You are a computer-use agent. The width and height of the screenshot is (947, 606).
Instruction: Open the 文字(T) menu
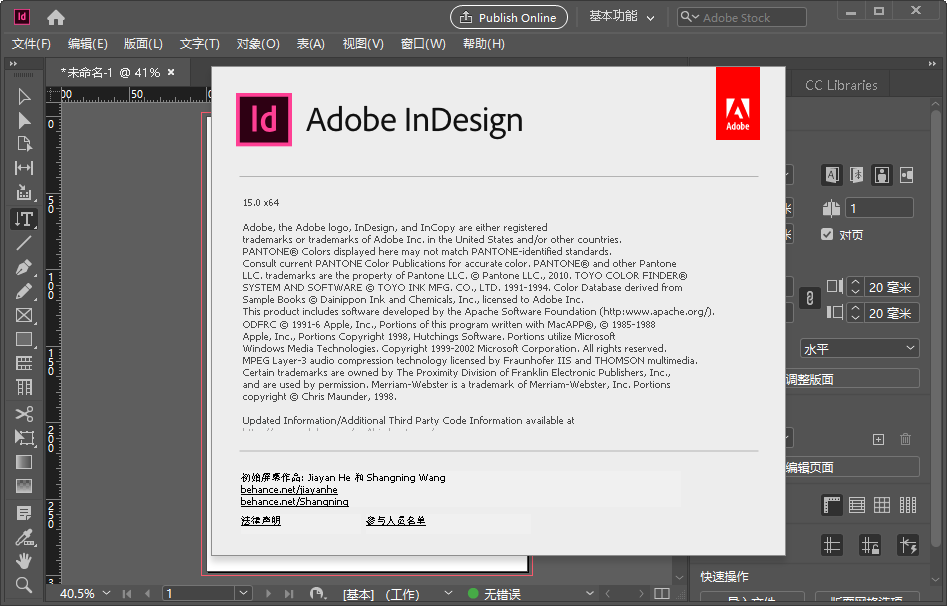[x=197, y=44]
